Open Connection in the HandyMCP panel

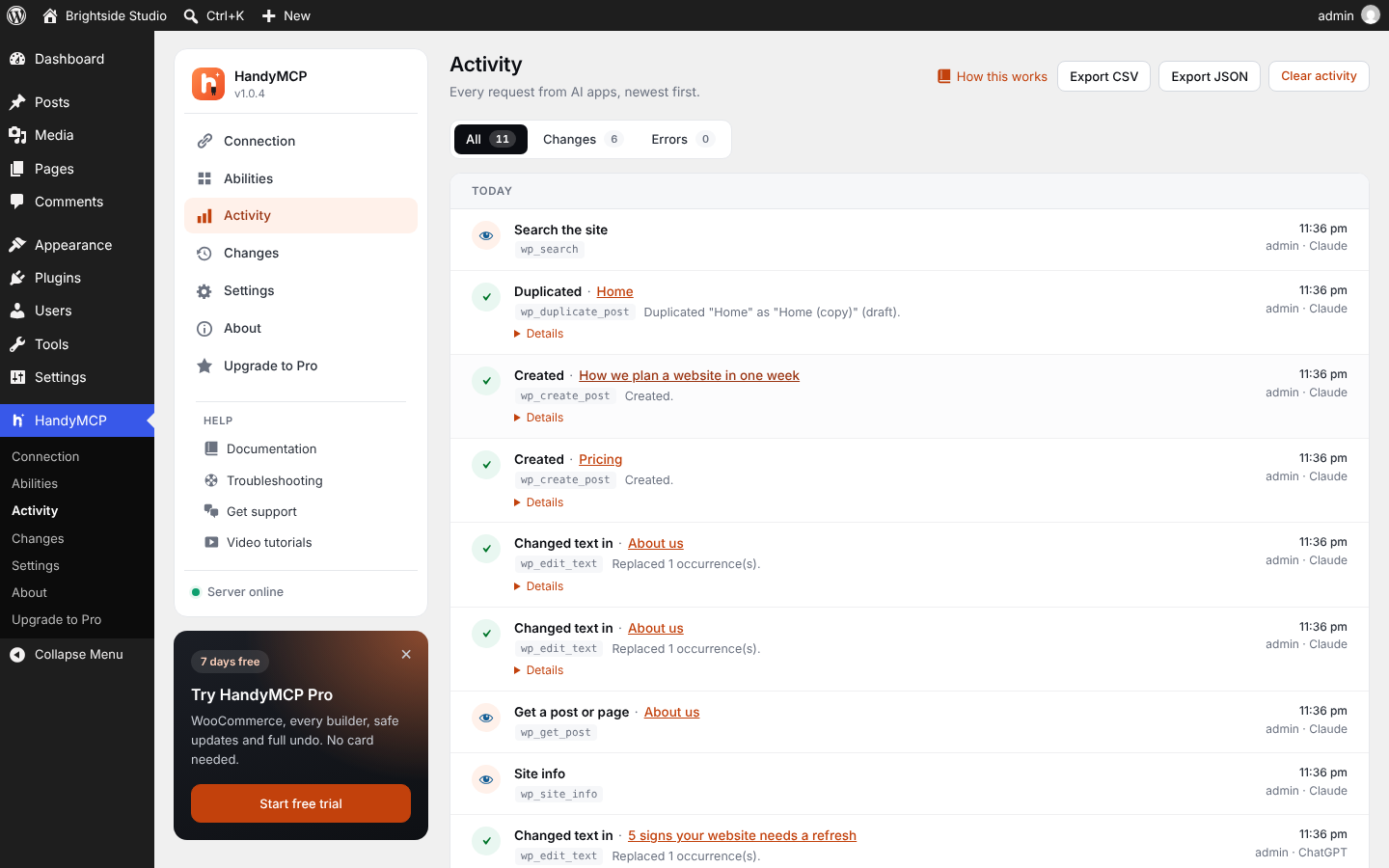coord(301,141)
